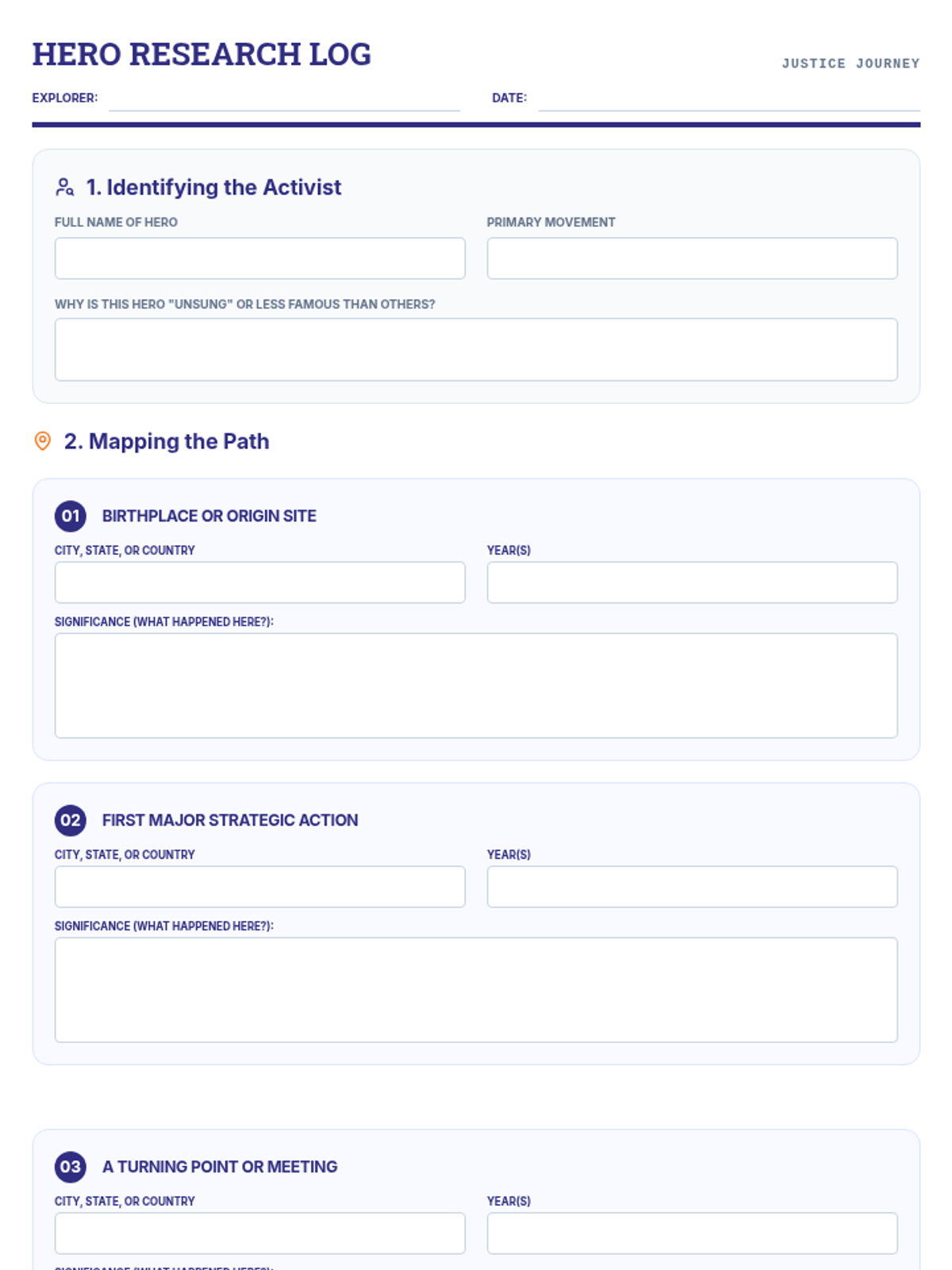Click the Birthplace Year(s) field

(692, 583)
